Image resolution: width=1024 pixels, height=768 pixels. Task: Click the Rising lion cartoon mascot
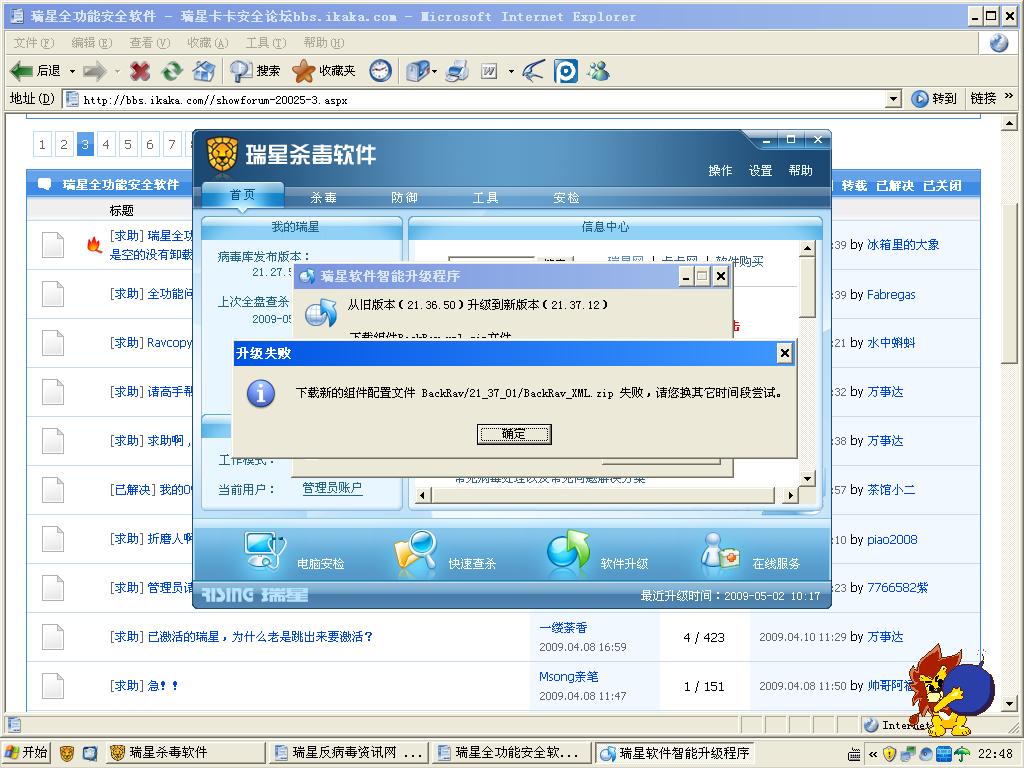tap(952, 690)
